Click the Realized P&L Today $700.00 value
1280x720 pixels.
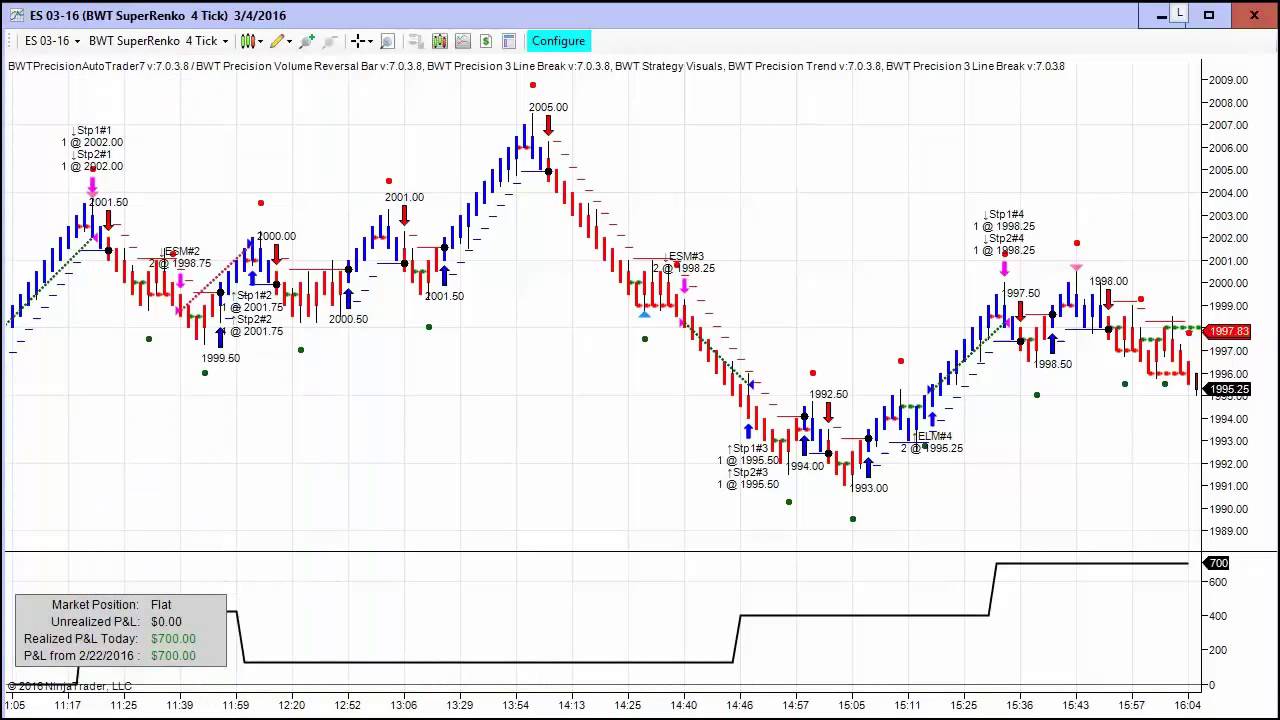pos(173,639)
